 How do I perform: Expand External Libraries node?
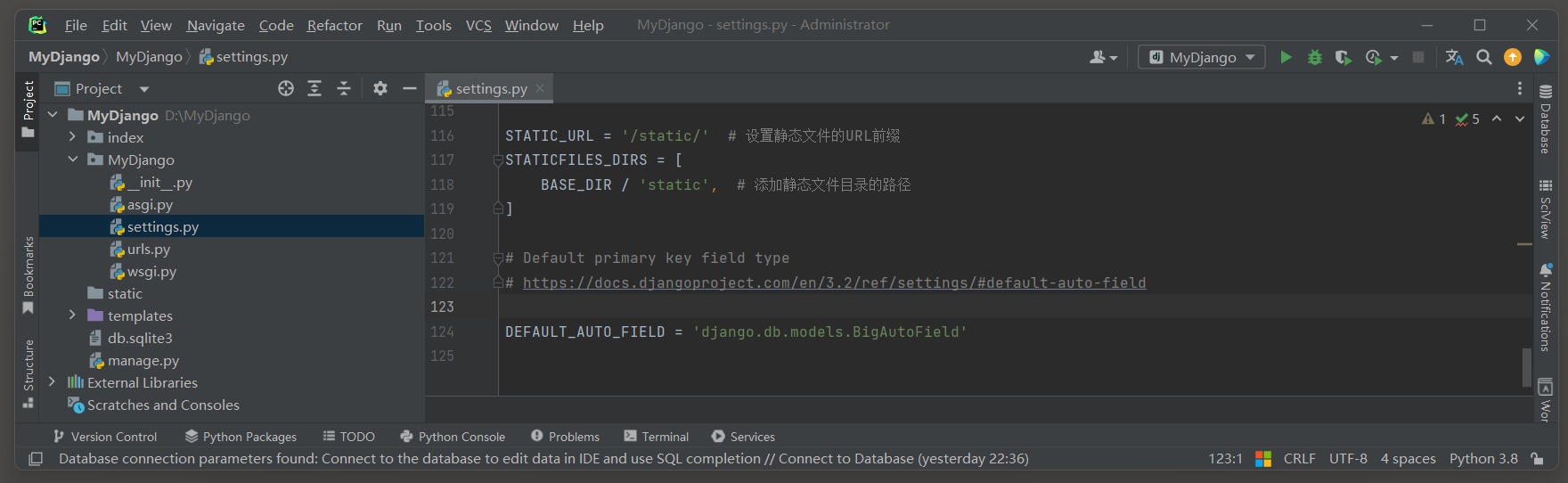coord(53,382)
